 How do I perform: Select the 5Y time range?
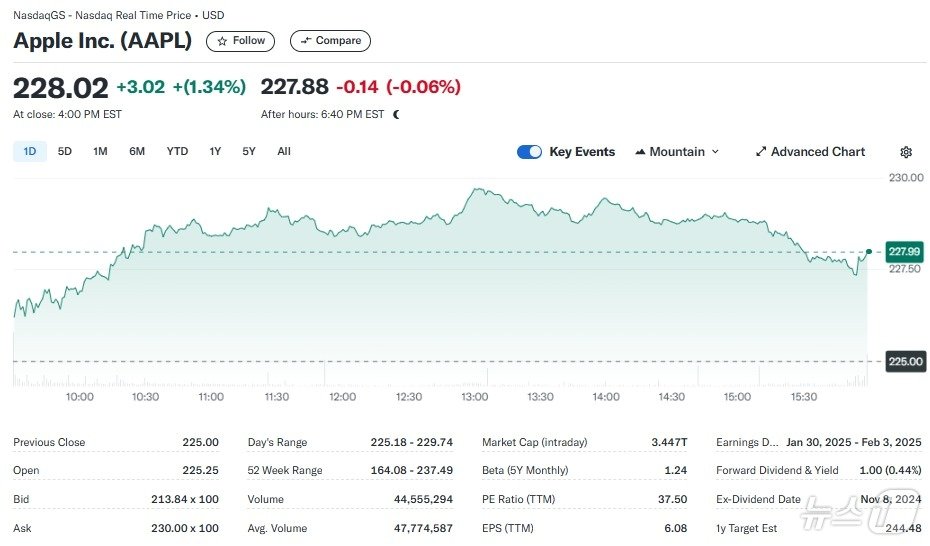(x=249, y=152)
